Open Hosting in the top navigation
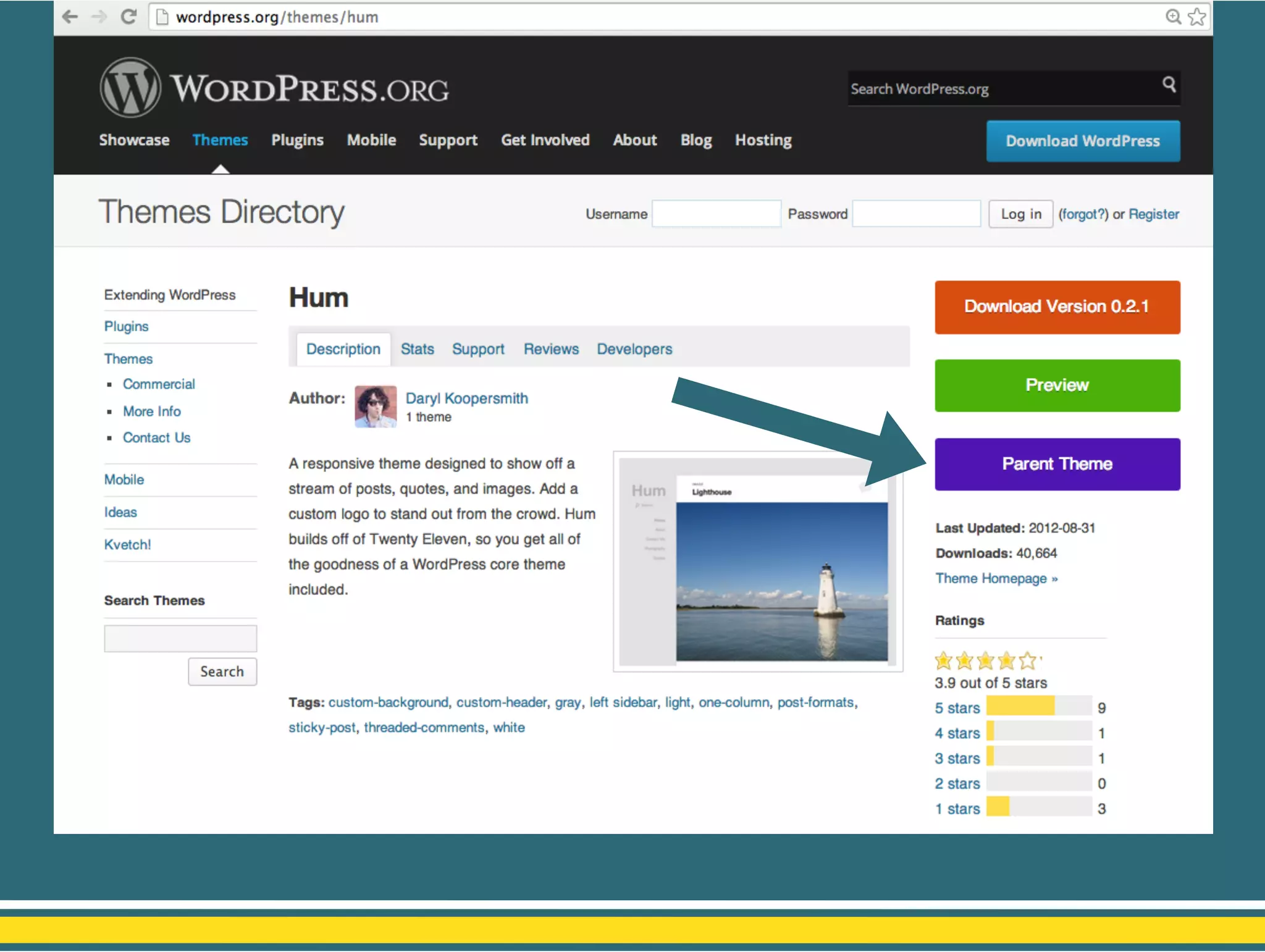 (763, 140)
